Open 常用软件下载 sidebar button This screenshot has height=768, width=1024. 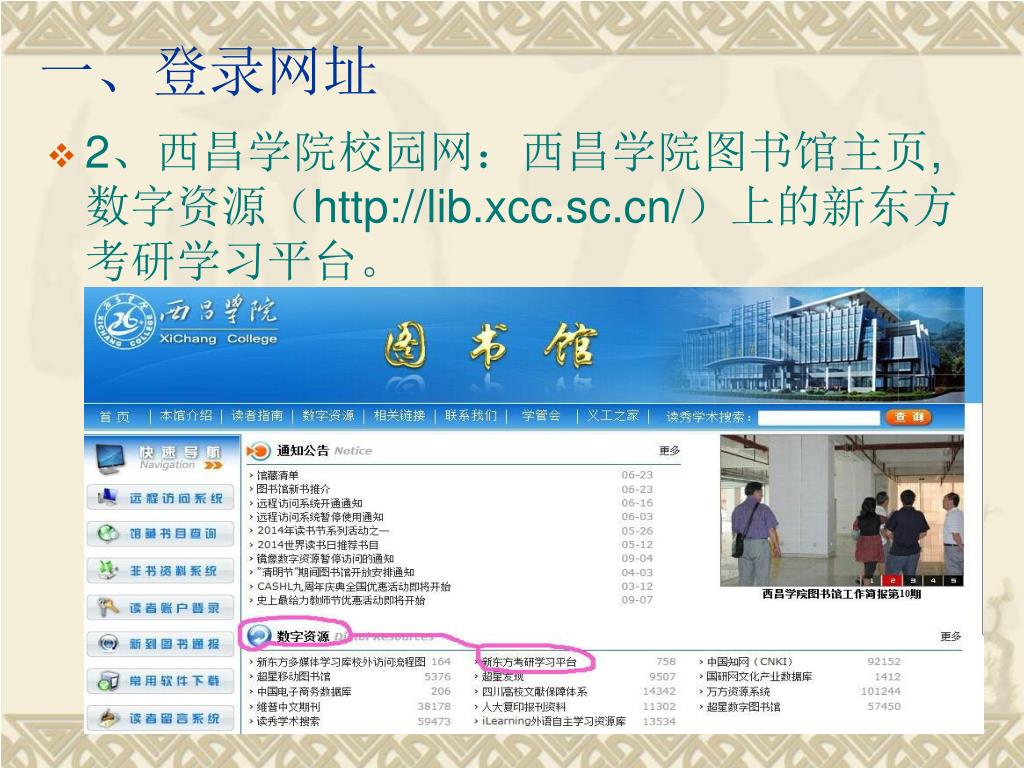tap(161, 680)
